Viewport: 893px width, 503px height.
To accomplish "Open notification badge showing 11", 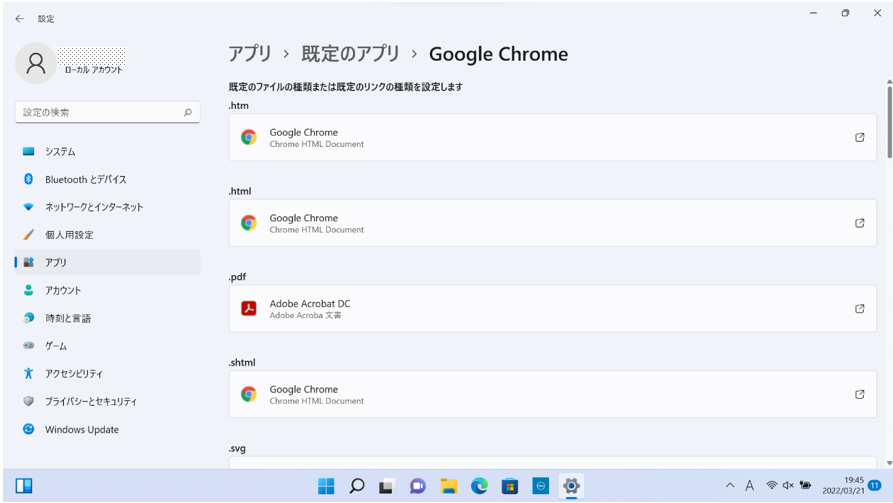I will tap(875, 485).
